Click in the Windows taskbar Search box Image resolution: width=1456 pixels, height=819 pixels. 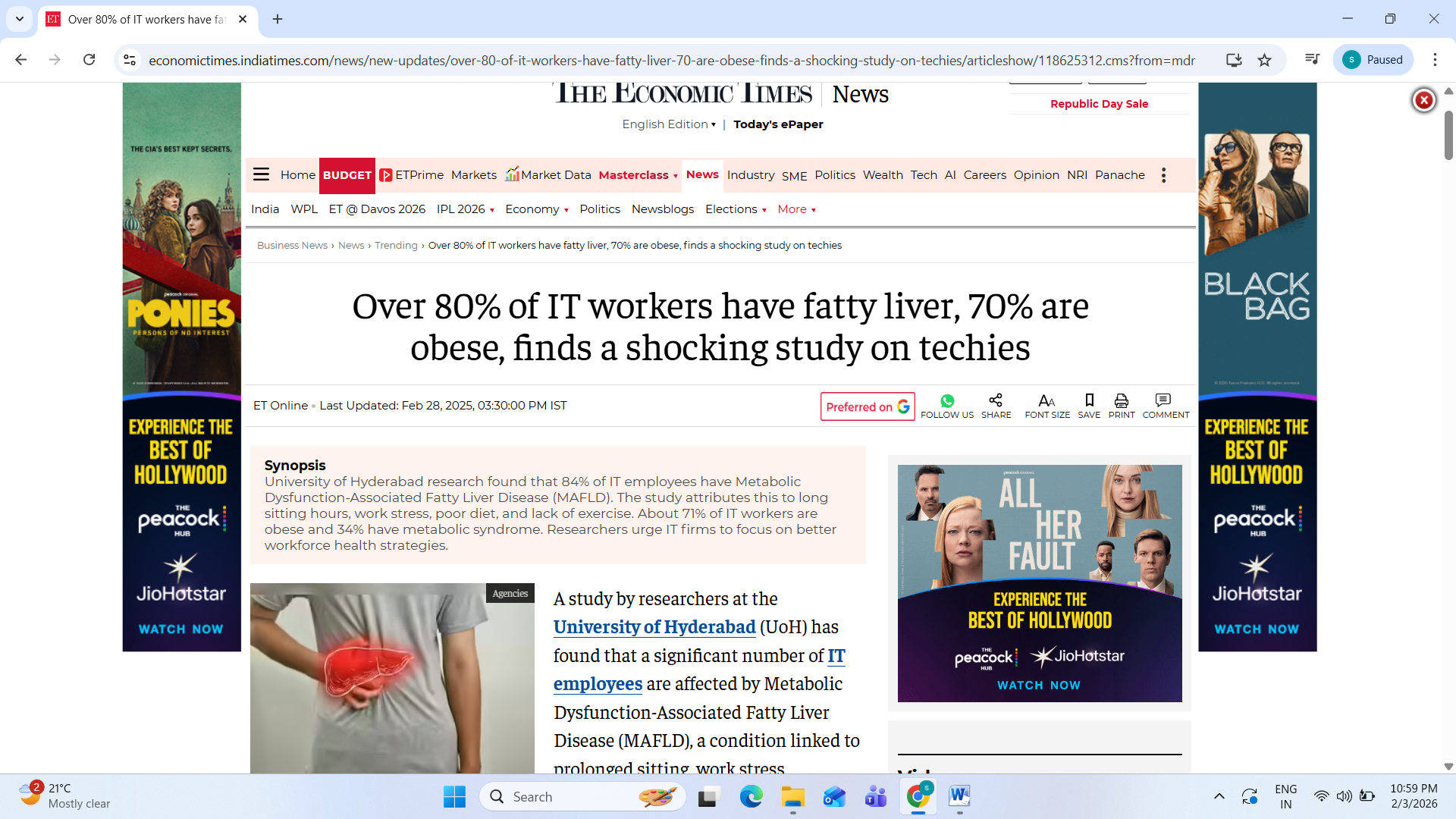point(582,796)
